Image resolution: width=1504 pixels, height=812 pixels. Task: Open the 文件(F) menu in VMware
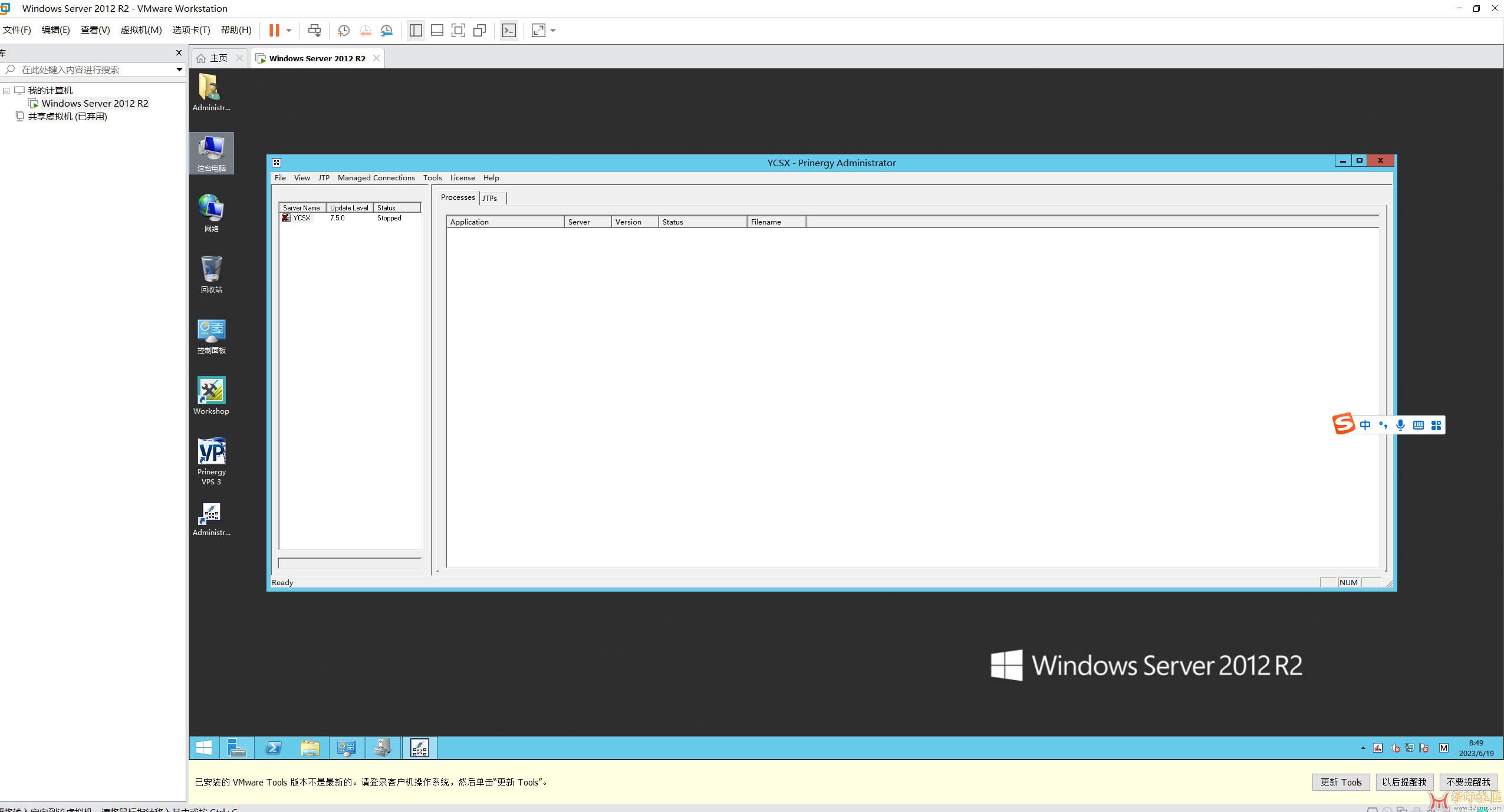coord(17,30)
